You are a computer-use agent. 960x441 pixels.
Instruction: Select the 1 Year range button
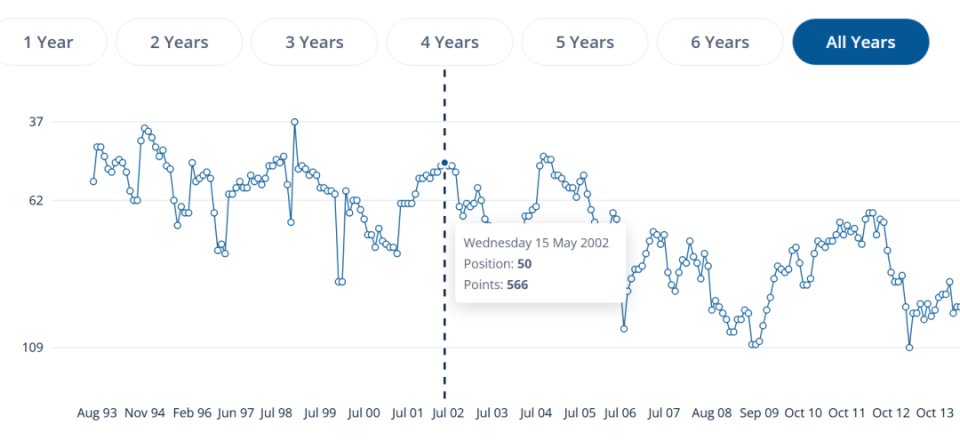48,42
